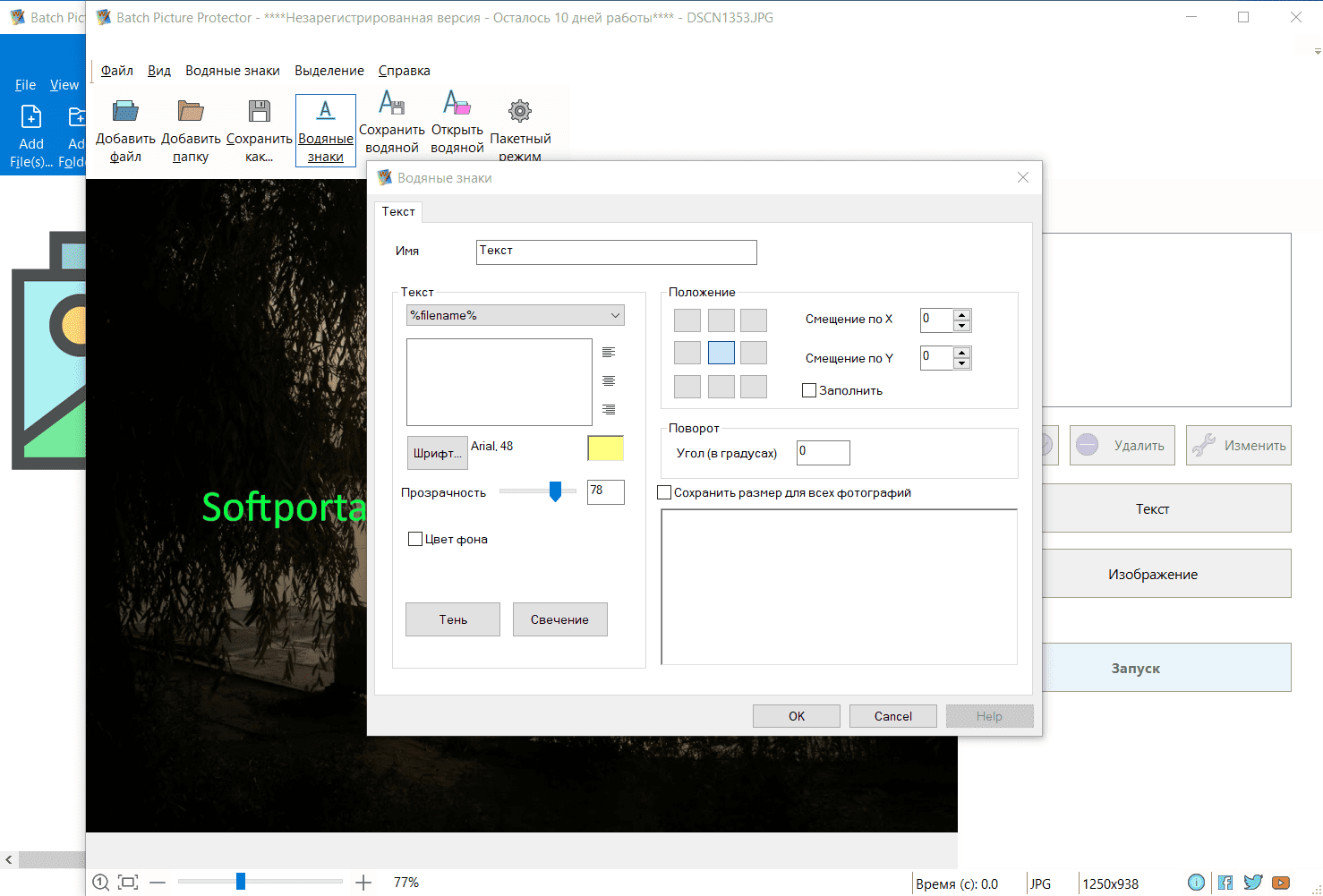This screenshot has width=1323, height=896.
Task: Select the bottom-center position anchor
Action: tap(721, 387)
